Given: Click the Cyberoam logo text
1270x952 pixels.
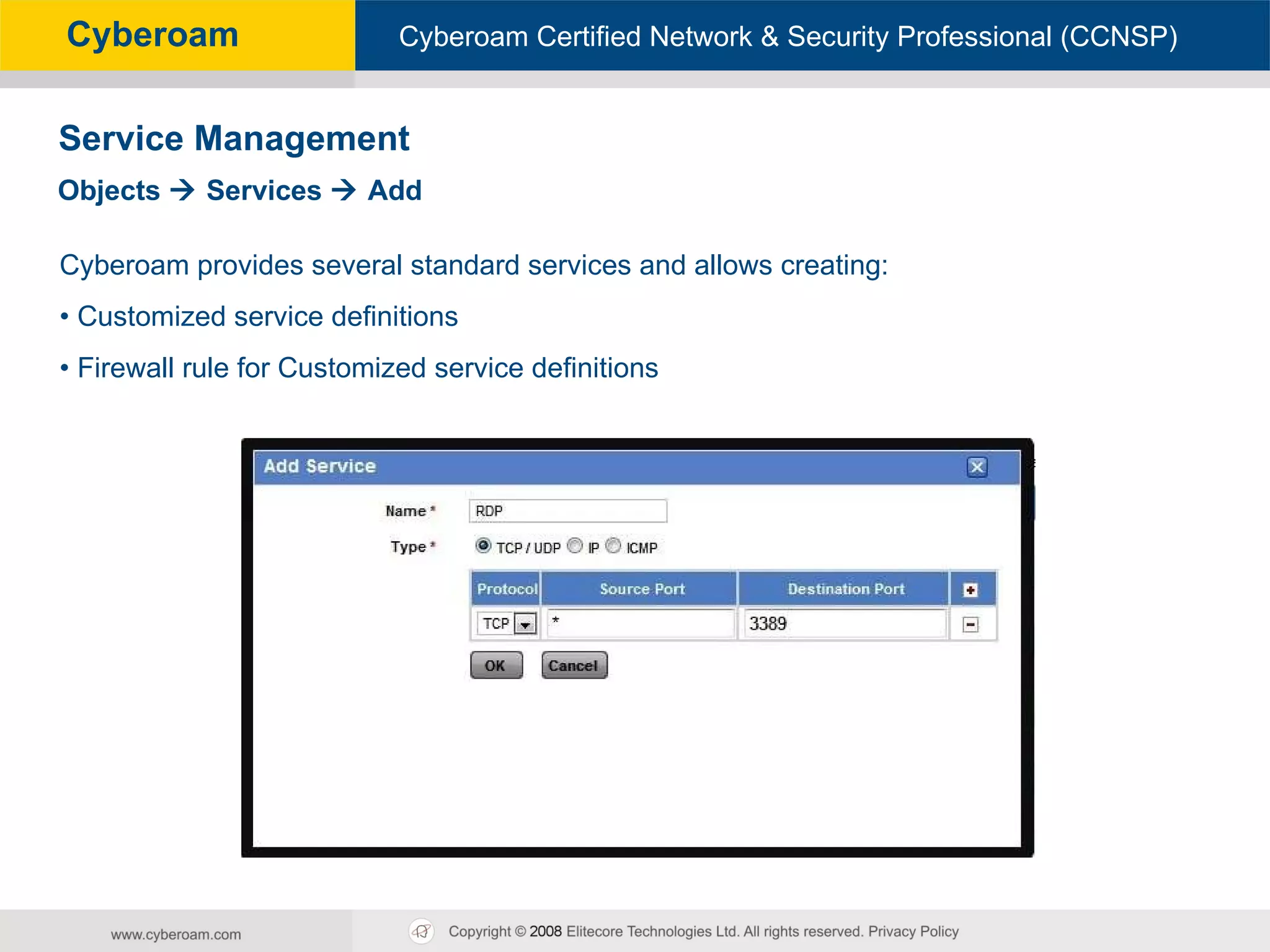Looking at the screenshot, I should 153,35.
